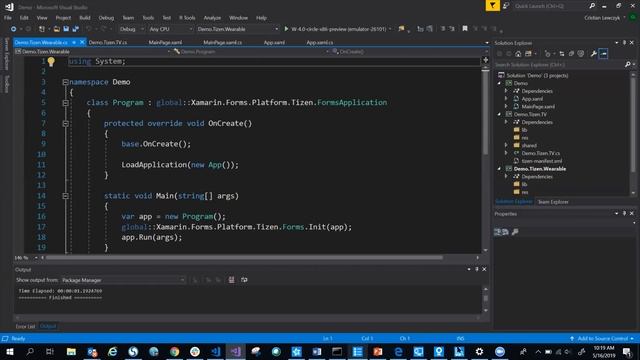Open the Tools menu
This screenshot has height=360, width=640.
148,18
